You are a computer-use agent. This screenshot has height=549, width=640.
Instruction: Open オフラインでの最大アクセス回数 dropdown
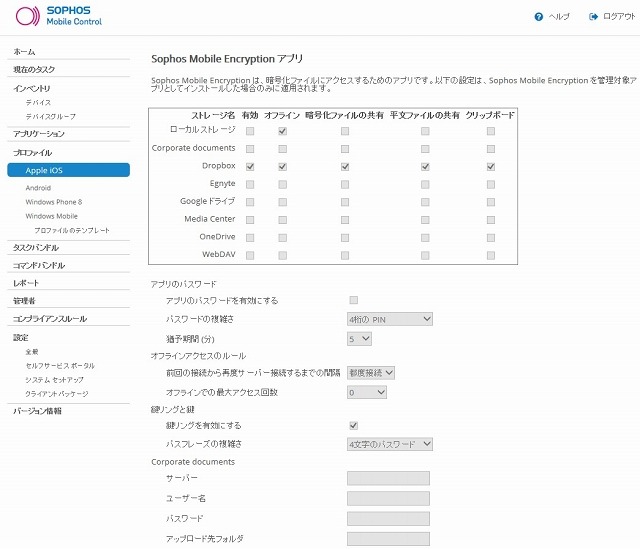tap(367, 392)
